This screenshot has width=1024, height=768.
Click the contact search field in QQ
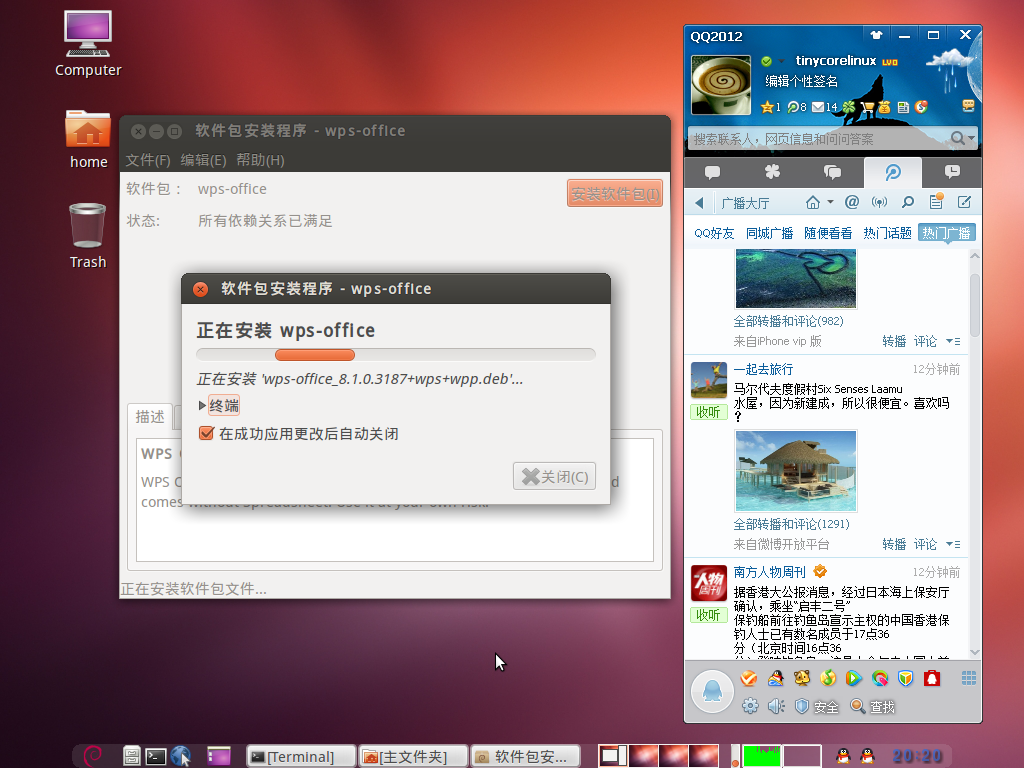click(x=820, y=138)
